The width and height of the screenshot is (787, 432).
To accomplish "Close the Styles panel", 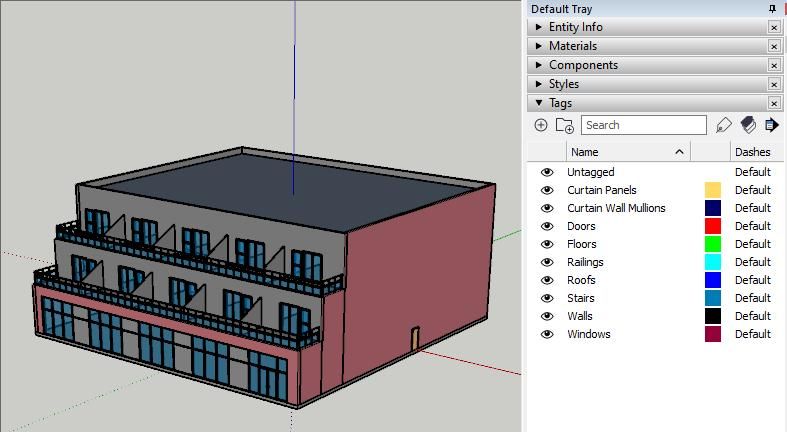I will point(774,85).
